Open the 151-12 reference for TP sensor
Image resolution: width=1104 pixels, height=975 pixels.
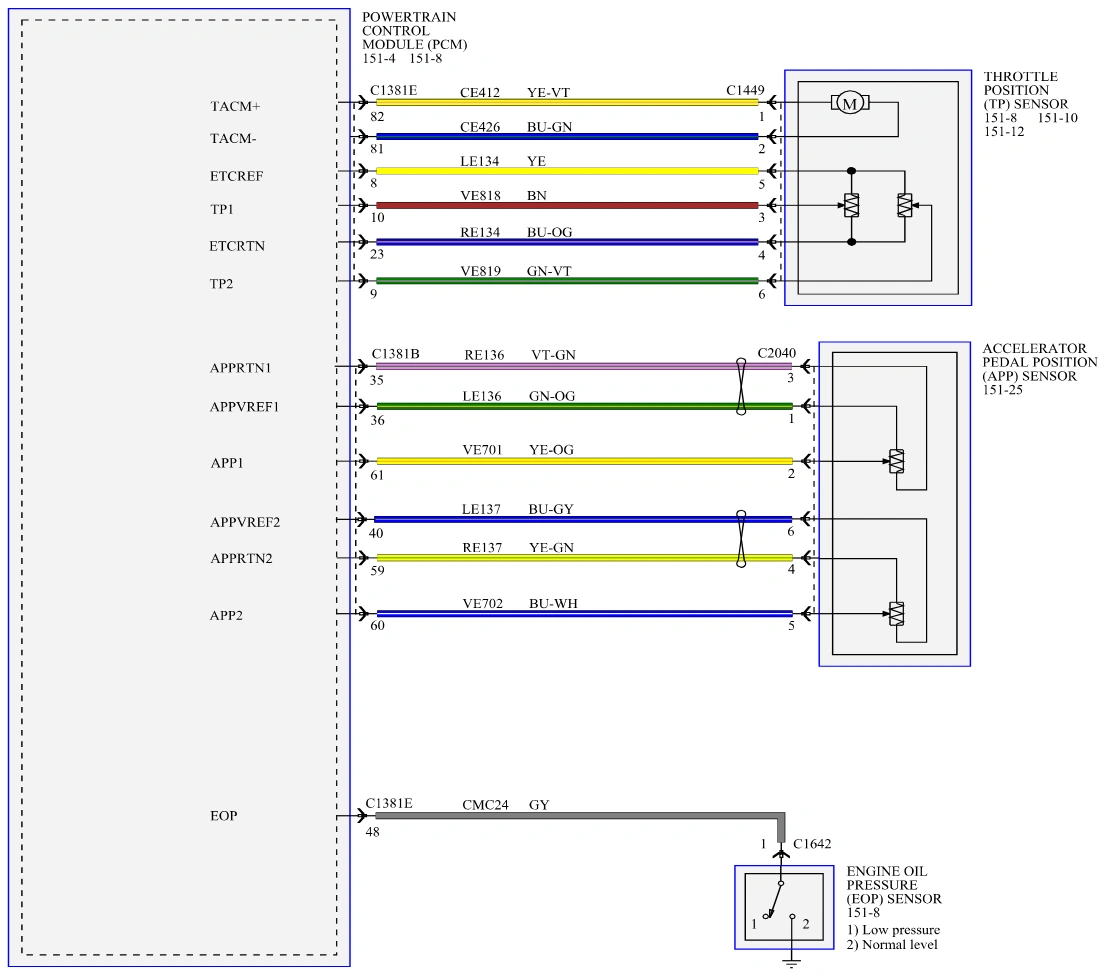click(x=1004, y=132)
